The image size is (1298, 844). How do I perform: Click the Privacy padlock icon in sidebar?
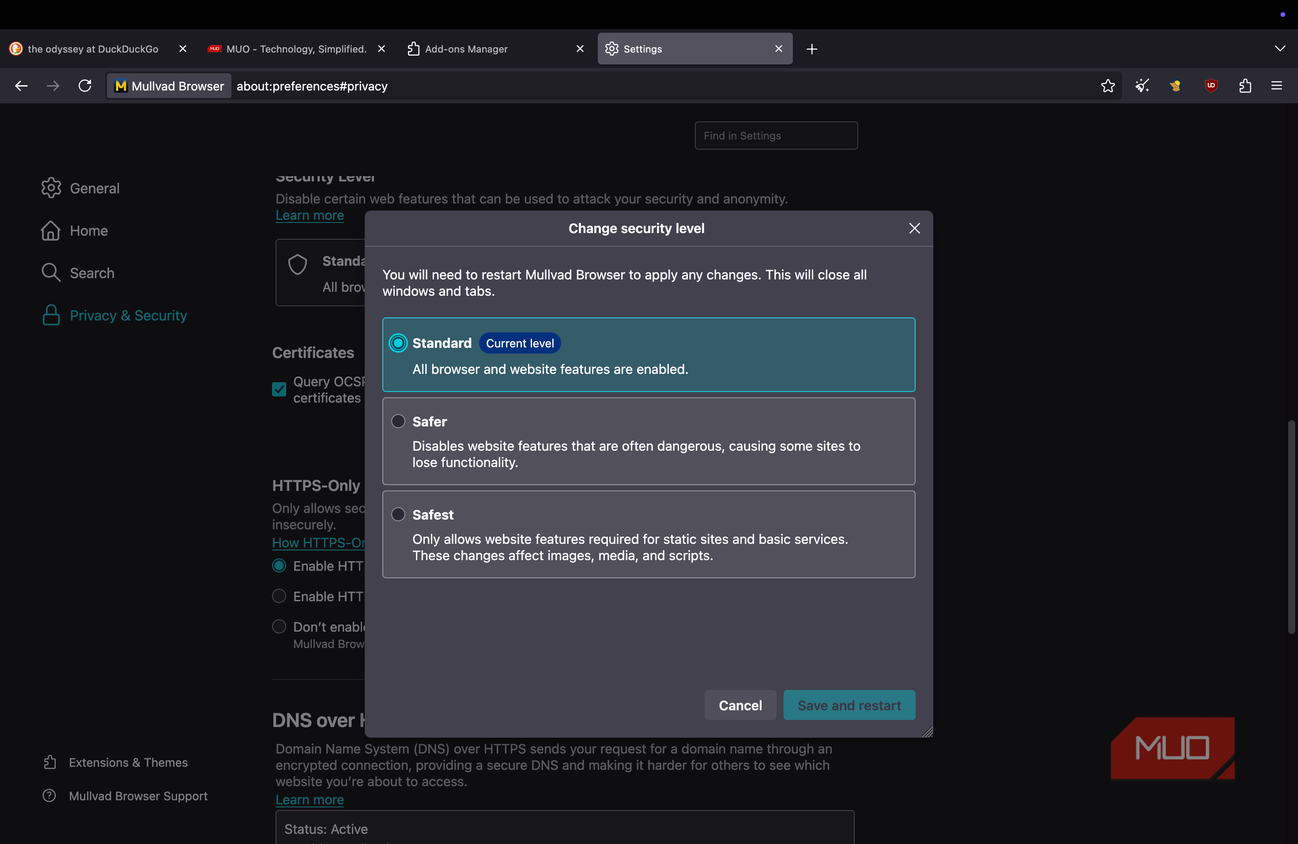point(51,316)
